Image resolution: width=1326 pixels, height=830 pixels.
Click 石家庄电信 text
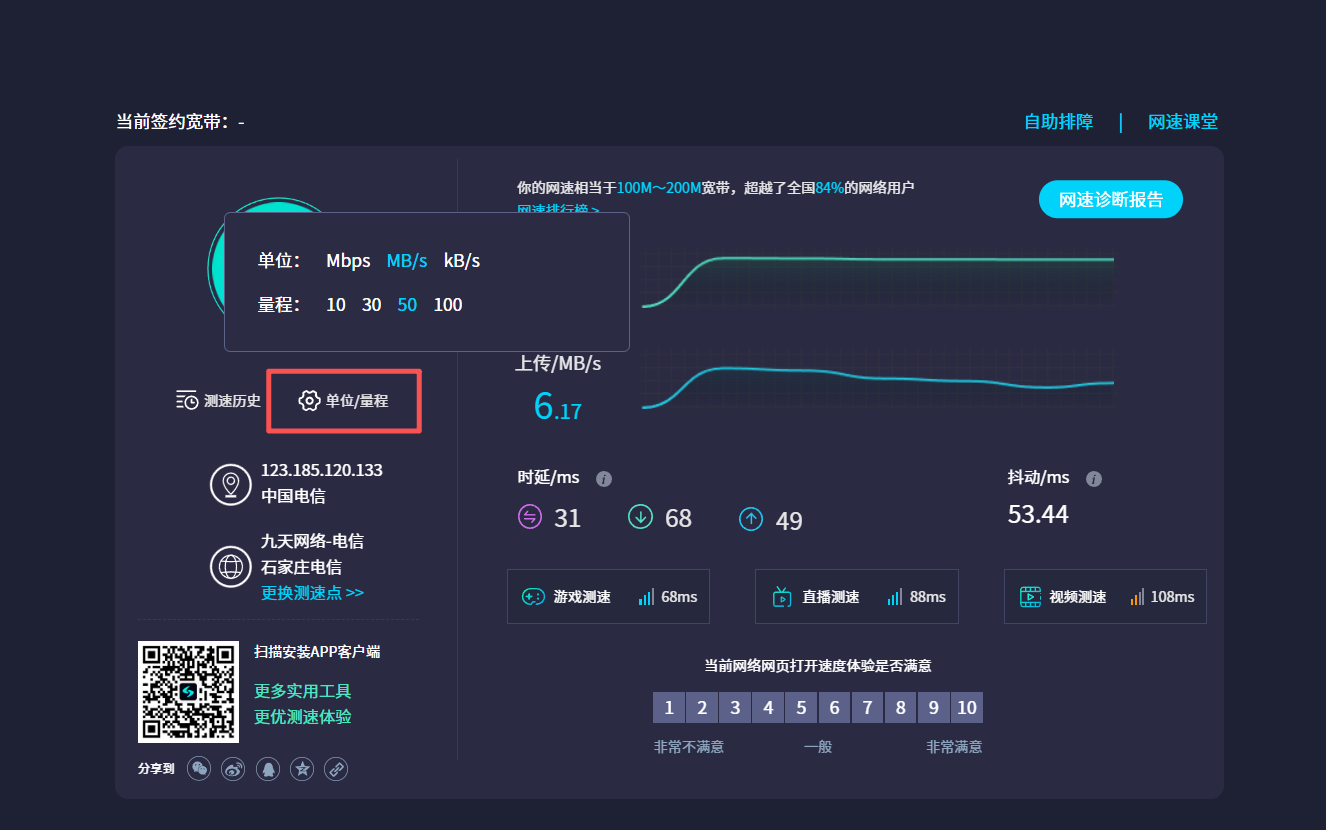(301, 567)
